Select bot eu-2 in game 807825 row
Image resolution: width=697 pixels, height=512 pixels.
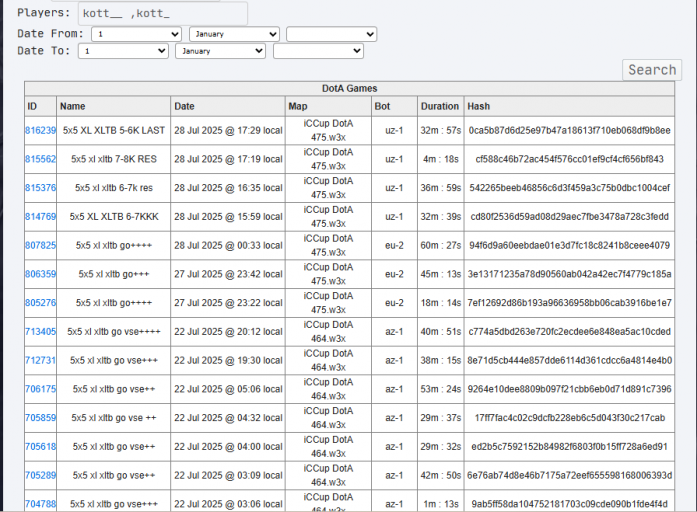(x=394, y=245)
